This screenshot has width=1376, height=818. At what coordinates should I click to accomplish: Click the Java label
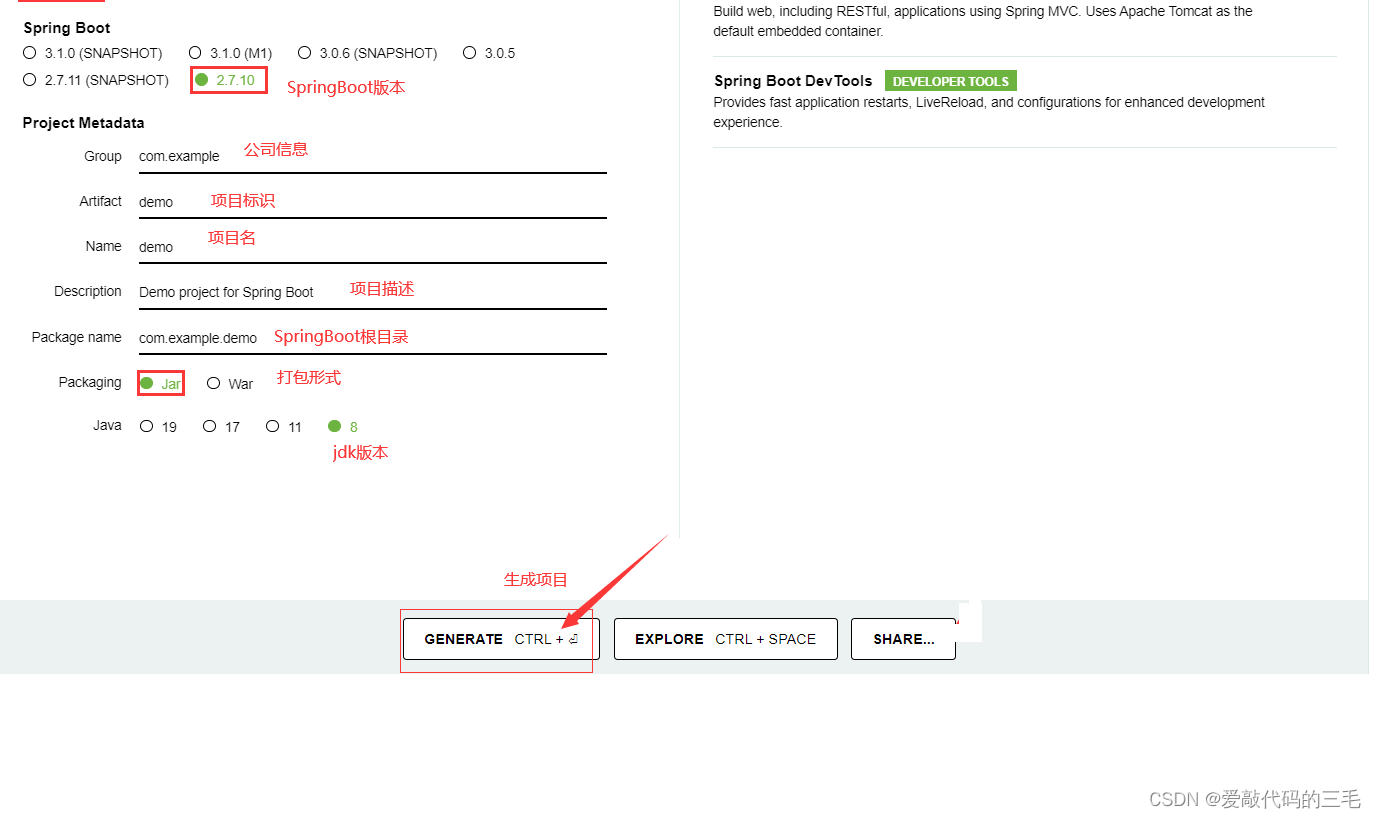pos(107,425)
